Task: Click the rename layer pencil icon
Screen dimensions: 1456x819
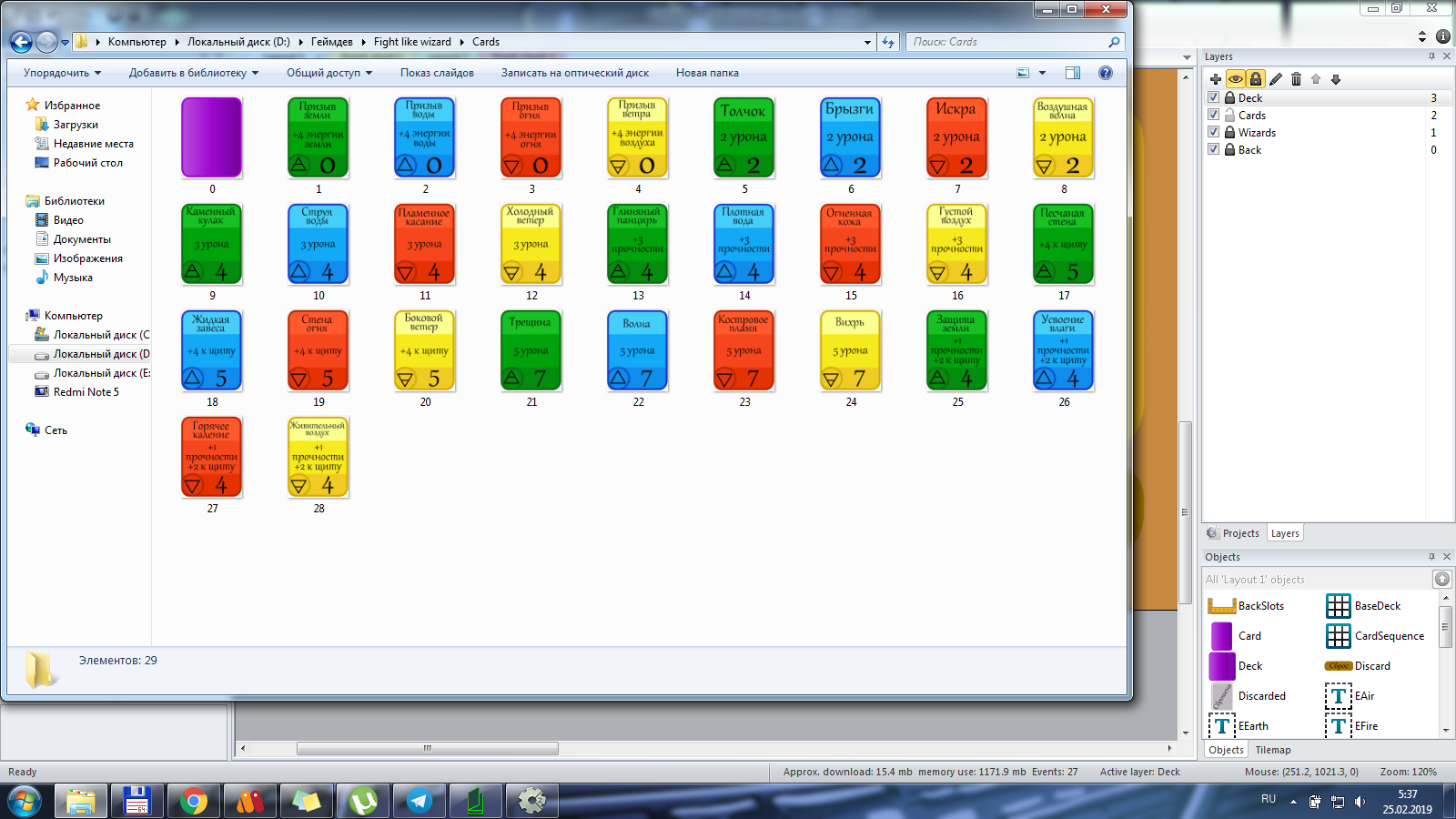Action: tap(1276, 79)
